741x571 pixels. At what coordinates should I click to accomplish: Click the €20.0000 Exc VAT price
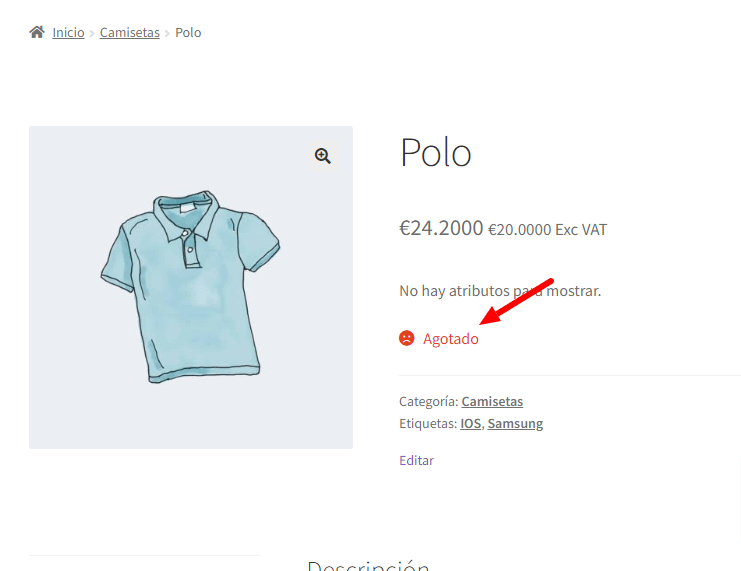pos(547,230)
